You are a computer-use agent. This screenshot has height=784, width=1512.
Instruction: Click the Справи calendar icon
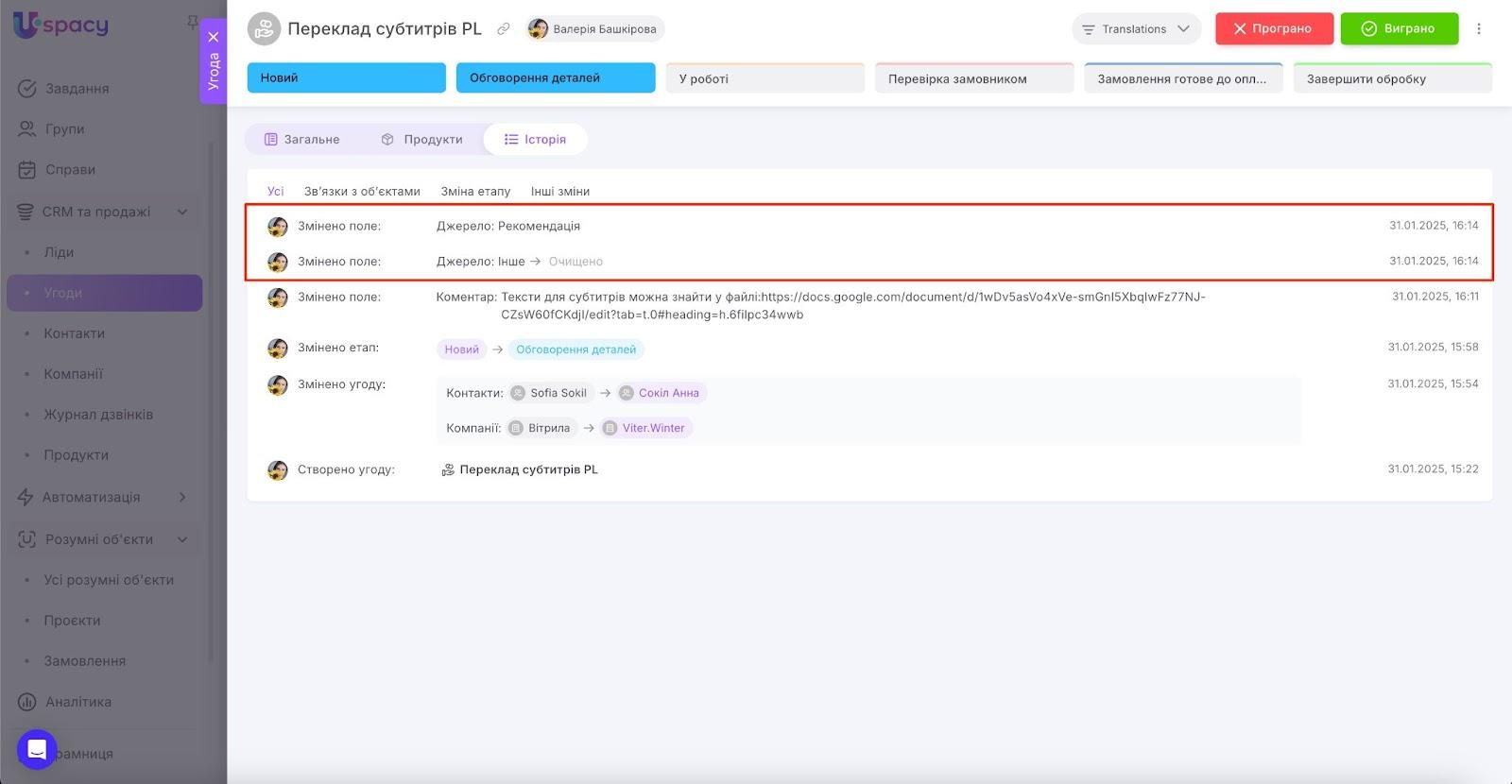pos(27,170)
